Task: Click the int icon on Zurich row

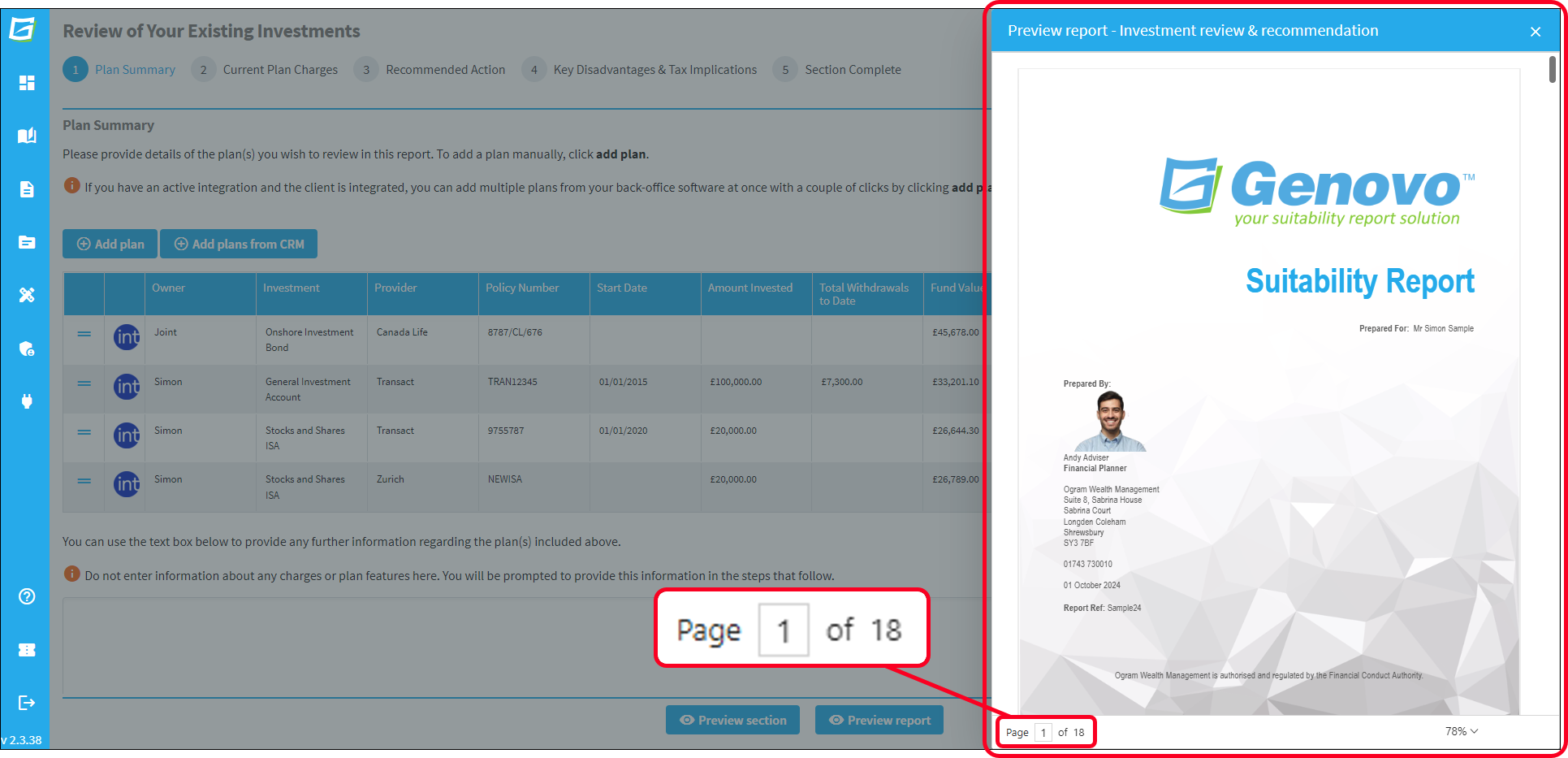Action: click(127, 484)
